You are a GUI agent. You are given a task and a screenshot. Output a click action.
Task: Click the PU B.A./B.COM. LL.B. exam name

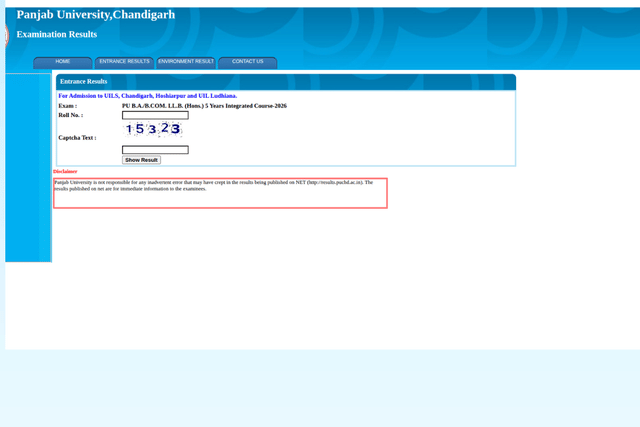tap(204, 106)
